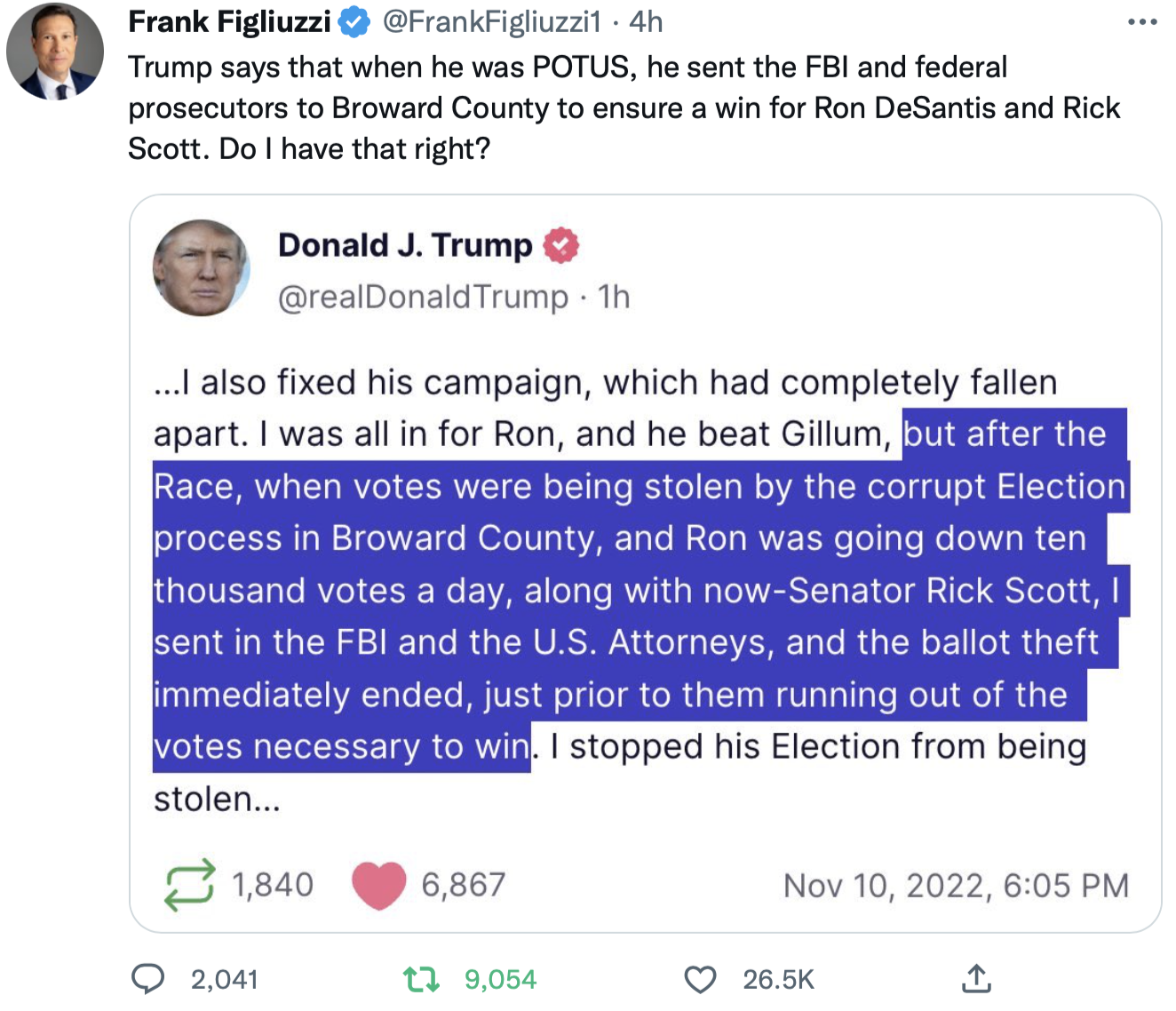Open the @realDonaldTrump handle

coord(424,297)
